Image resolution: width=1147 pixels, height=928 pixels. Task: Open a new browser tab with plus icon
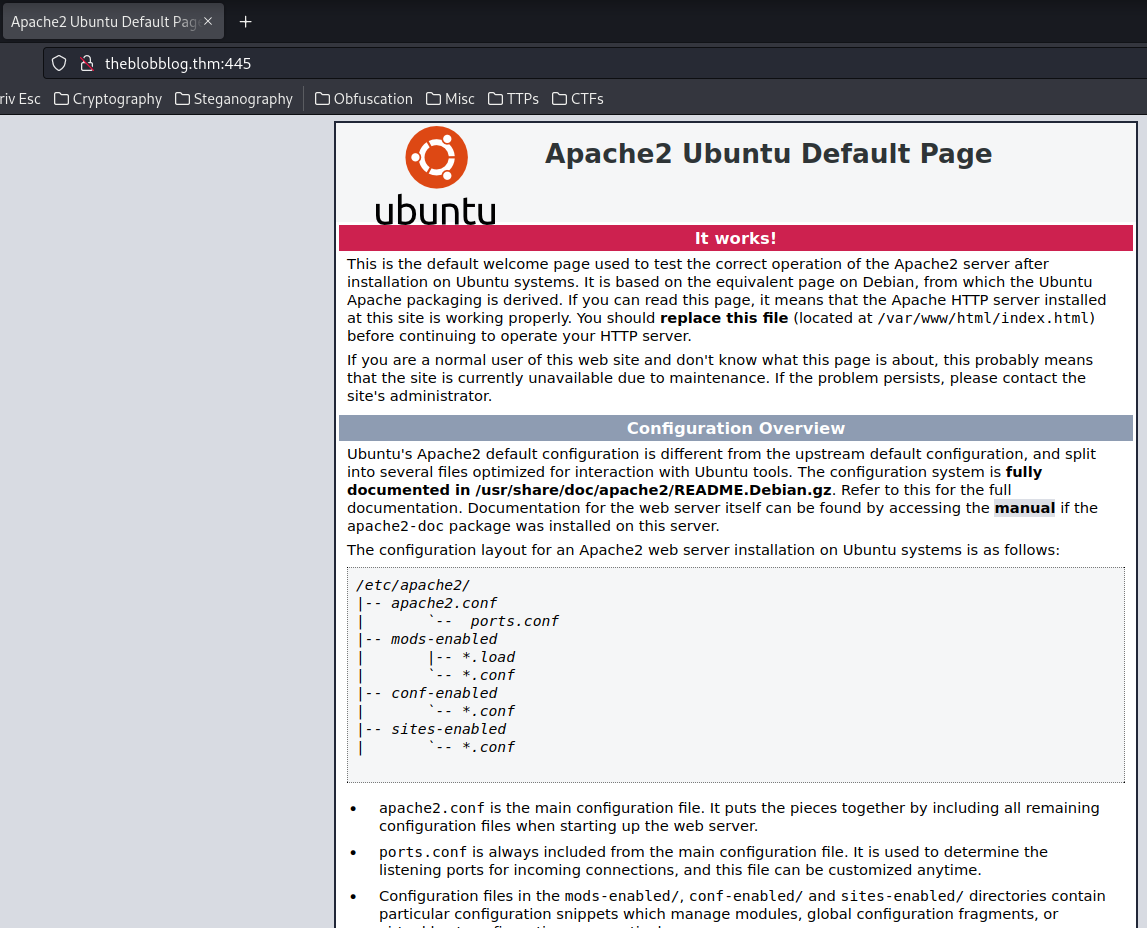pos(246,22)
